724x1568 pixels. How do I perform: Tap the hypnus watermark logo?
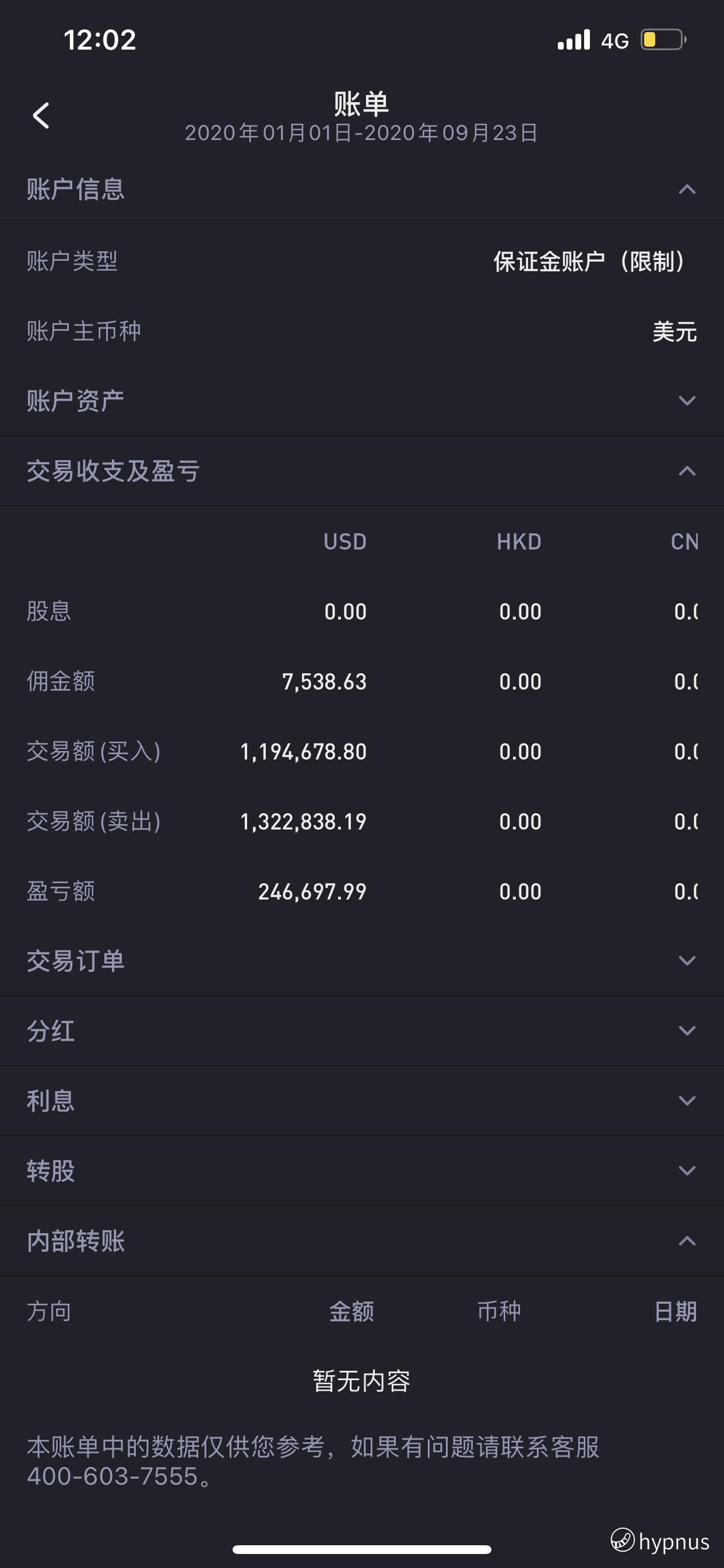660,1541
